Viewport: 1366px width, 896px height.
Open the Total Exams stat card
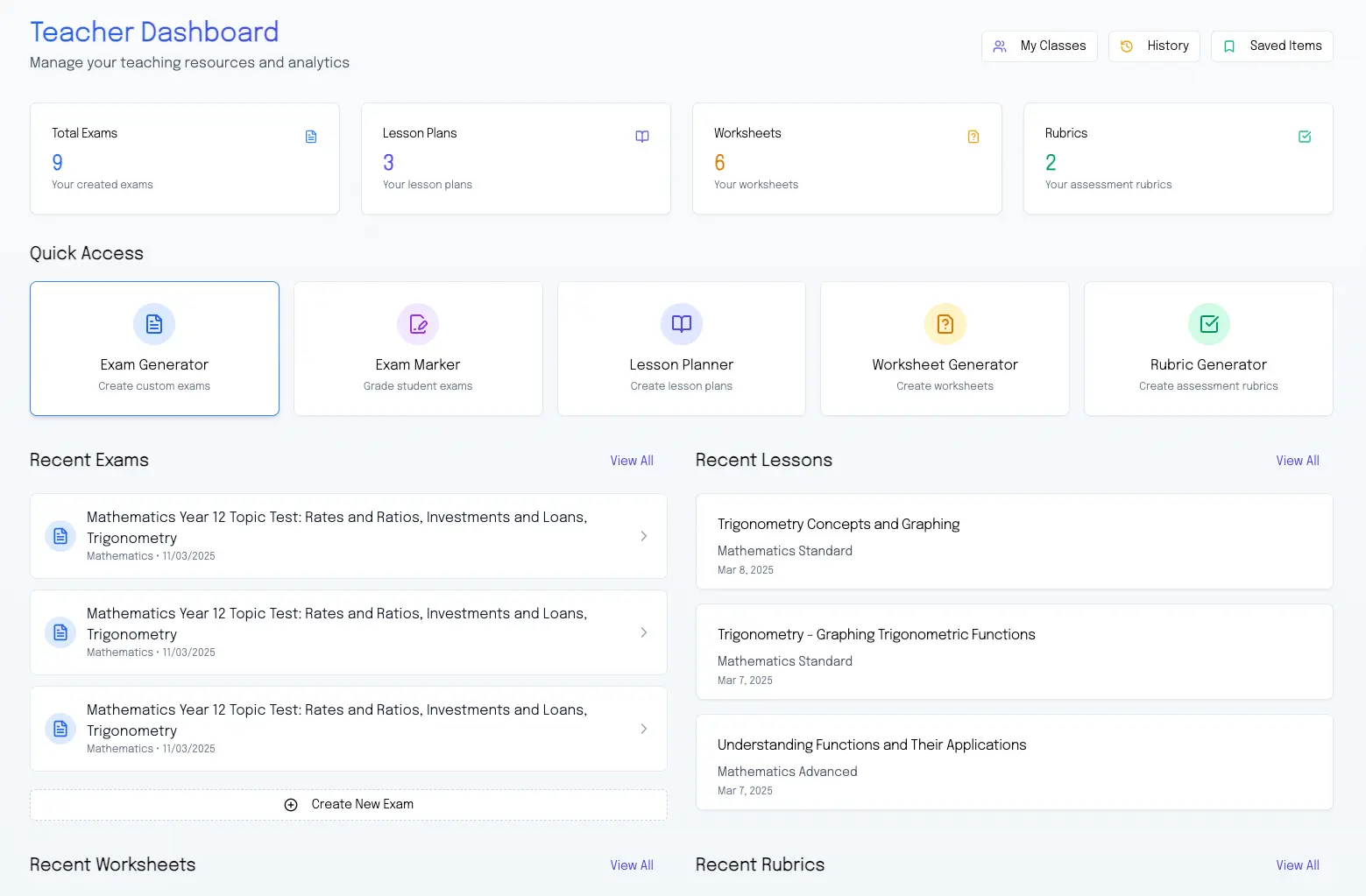tap(185, 159)
